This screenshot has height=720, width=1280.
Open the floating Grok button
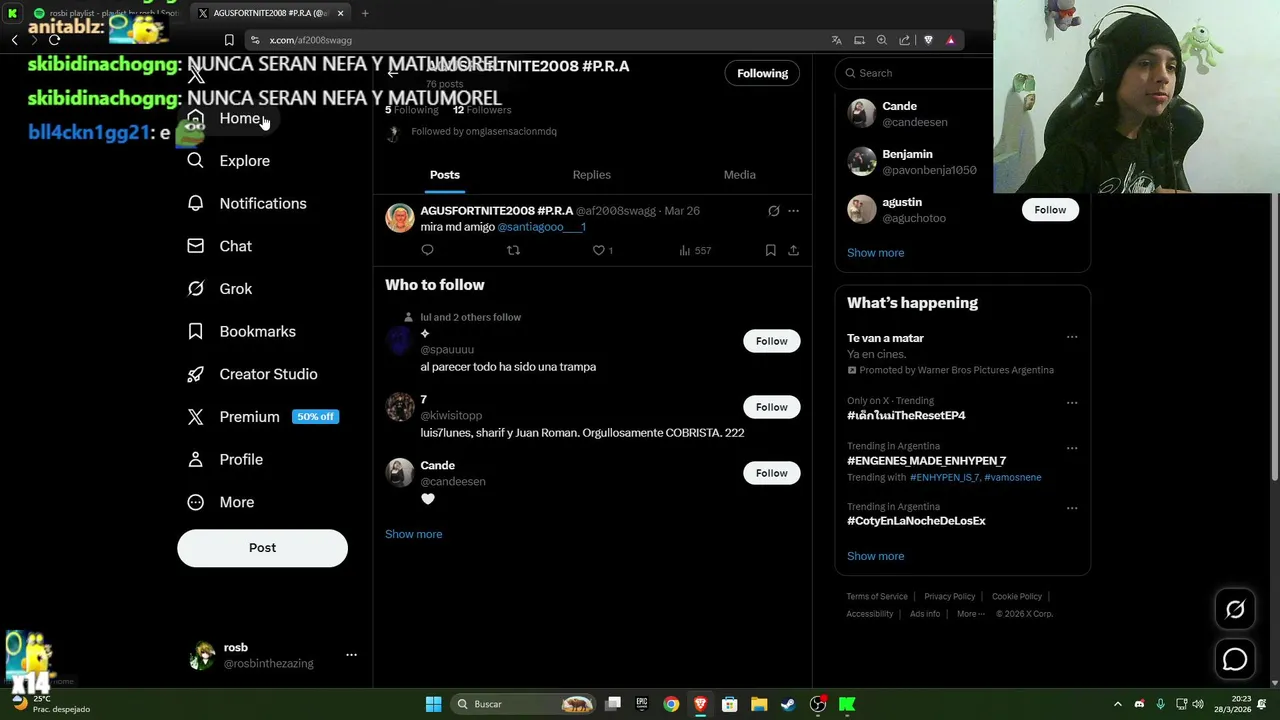click(1235, 609)
